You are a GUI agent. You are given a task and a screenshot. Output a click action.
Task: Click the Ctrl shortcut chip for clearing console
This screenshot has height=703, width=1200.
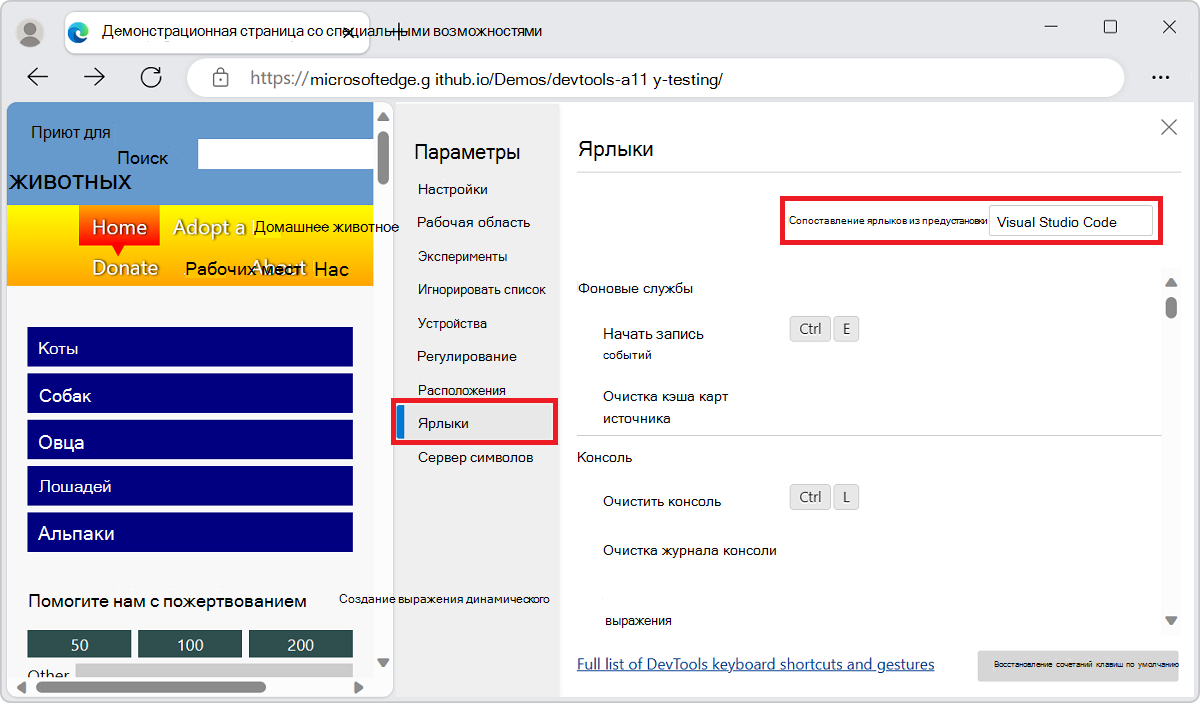coord(810,497)
